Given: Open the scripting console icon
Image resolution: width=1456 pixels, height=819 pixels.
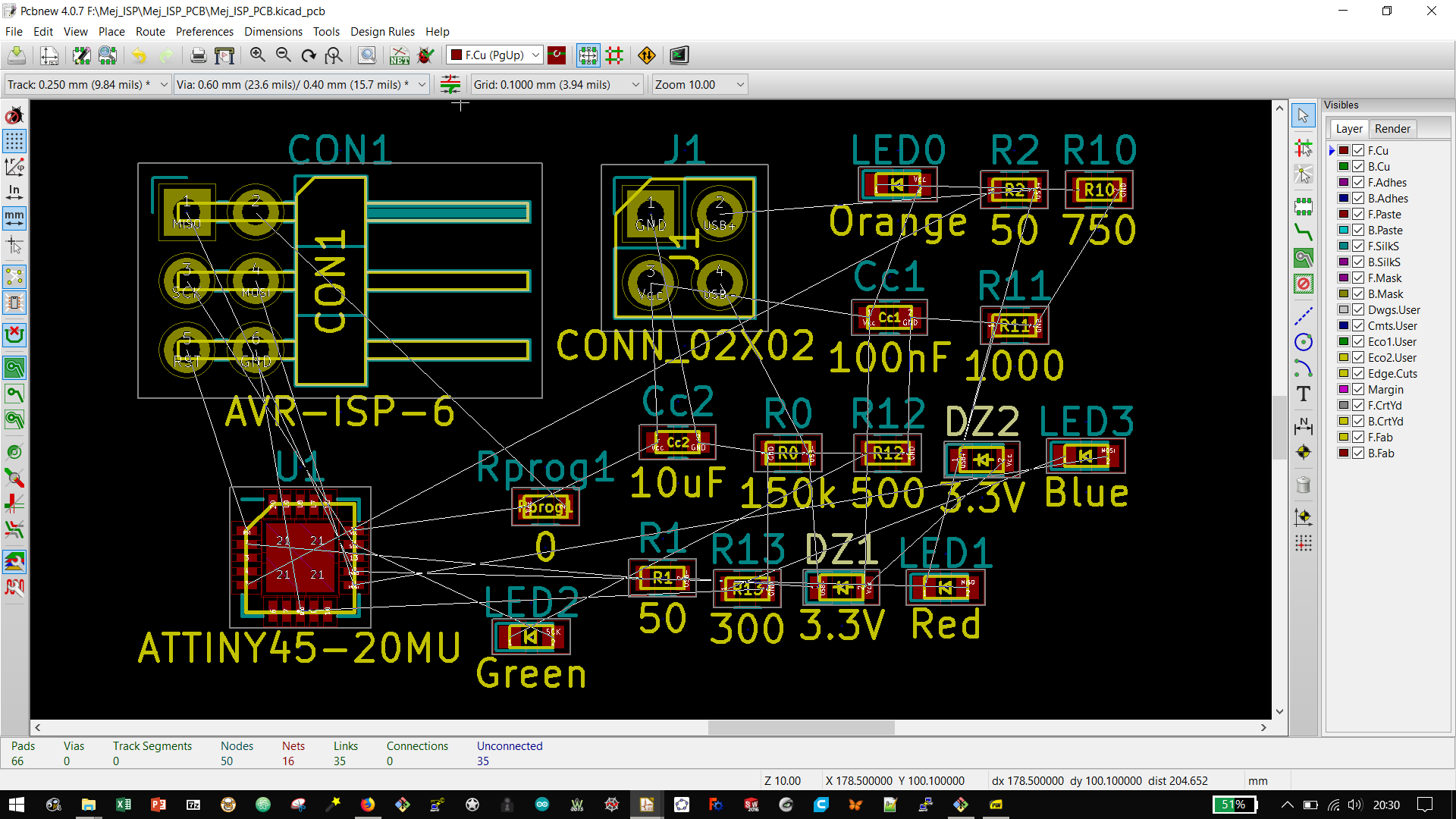Looking at the screenshot, I should click(x=679, y=55).
